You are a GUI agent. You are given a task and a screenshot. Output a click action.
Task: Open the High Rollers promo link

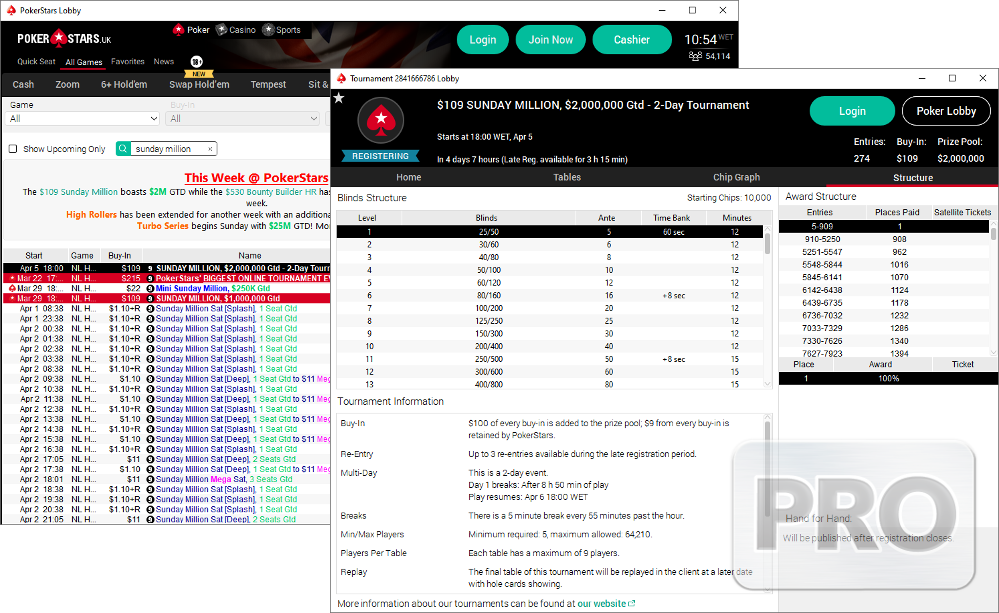91,215
